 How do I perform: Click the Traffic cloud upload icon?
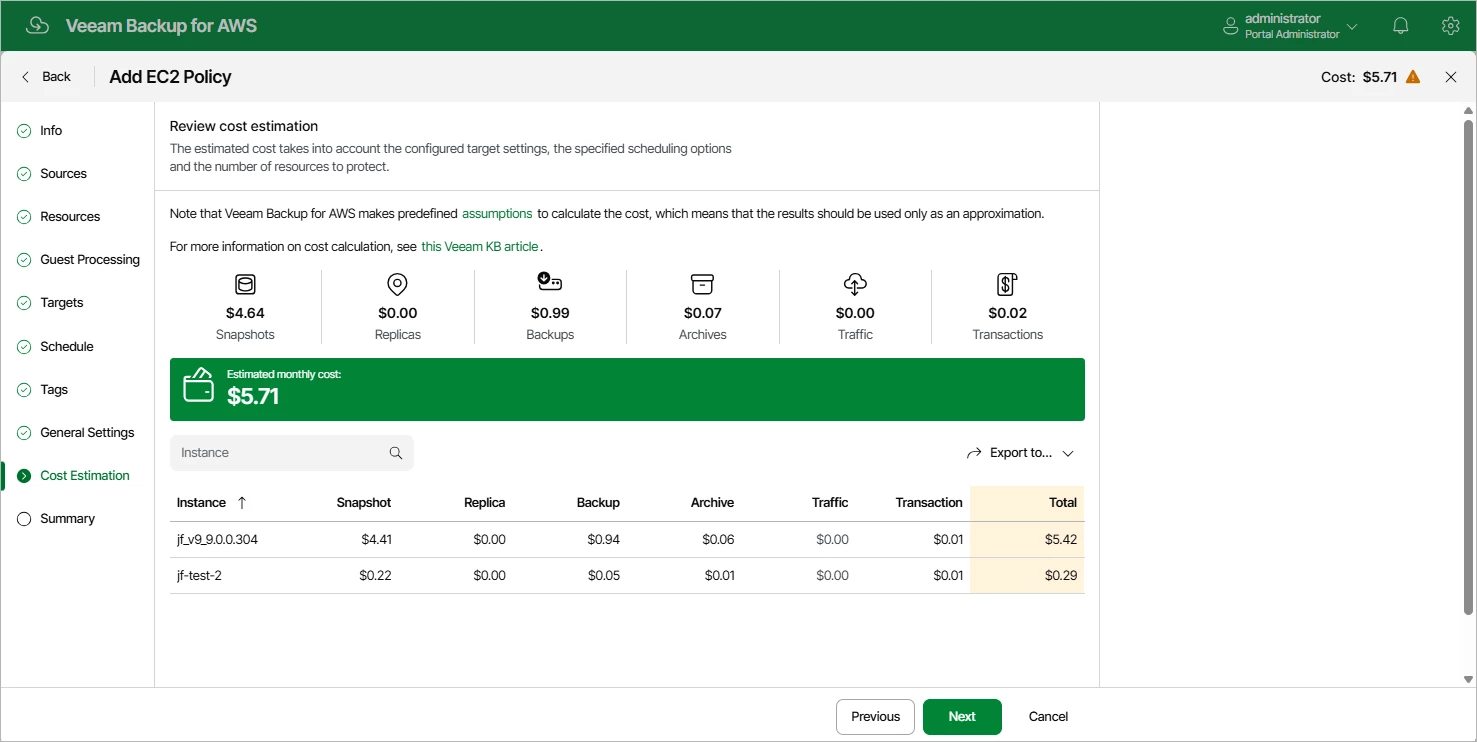pos(855,285)
